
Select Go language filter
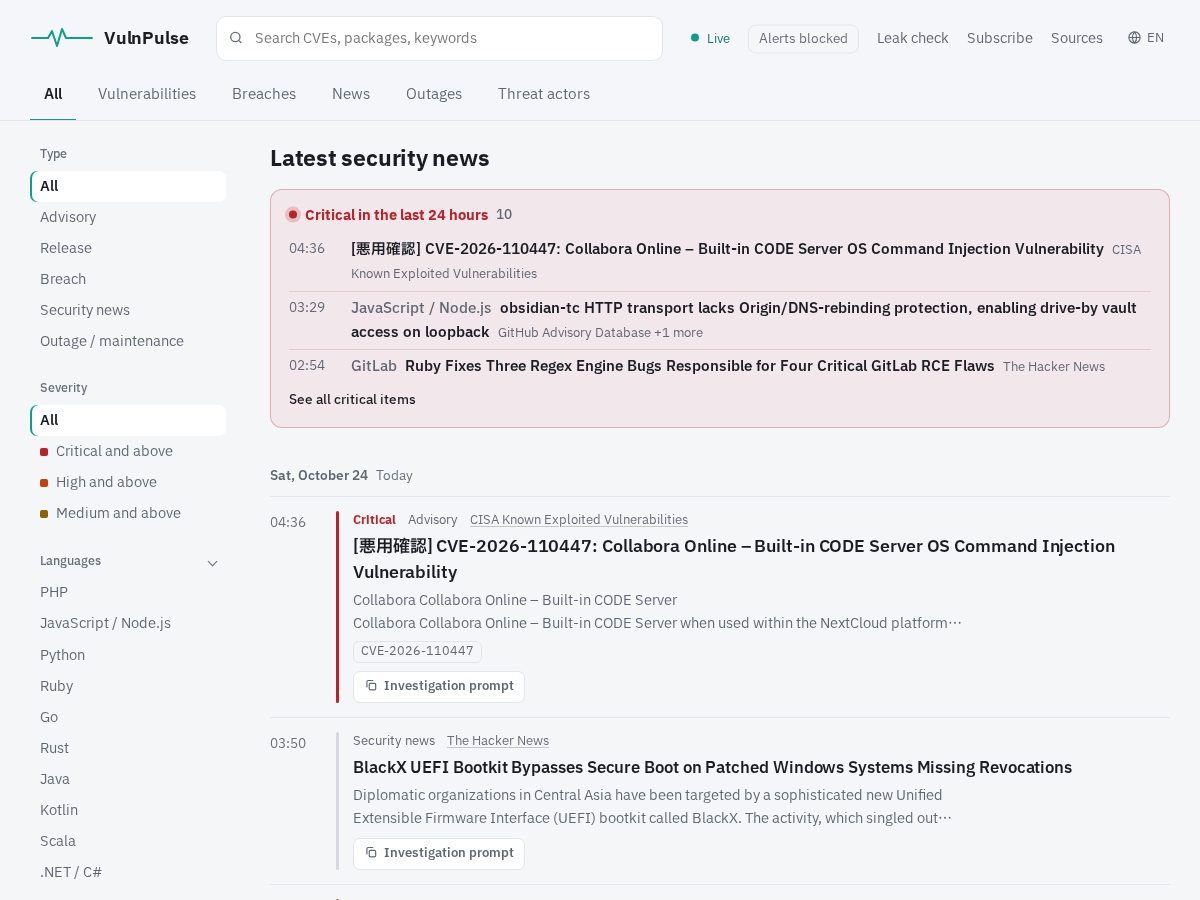pyautogui.click(x=128, y=717)
